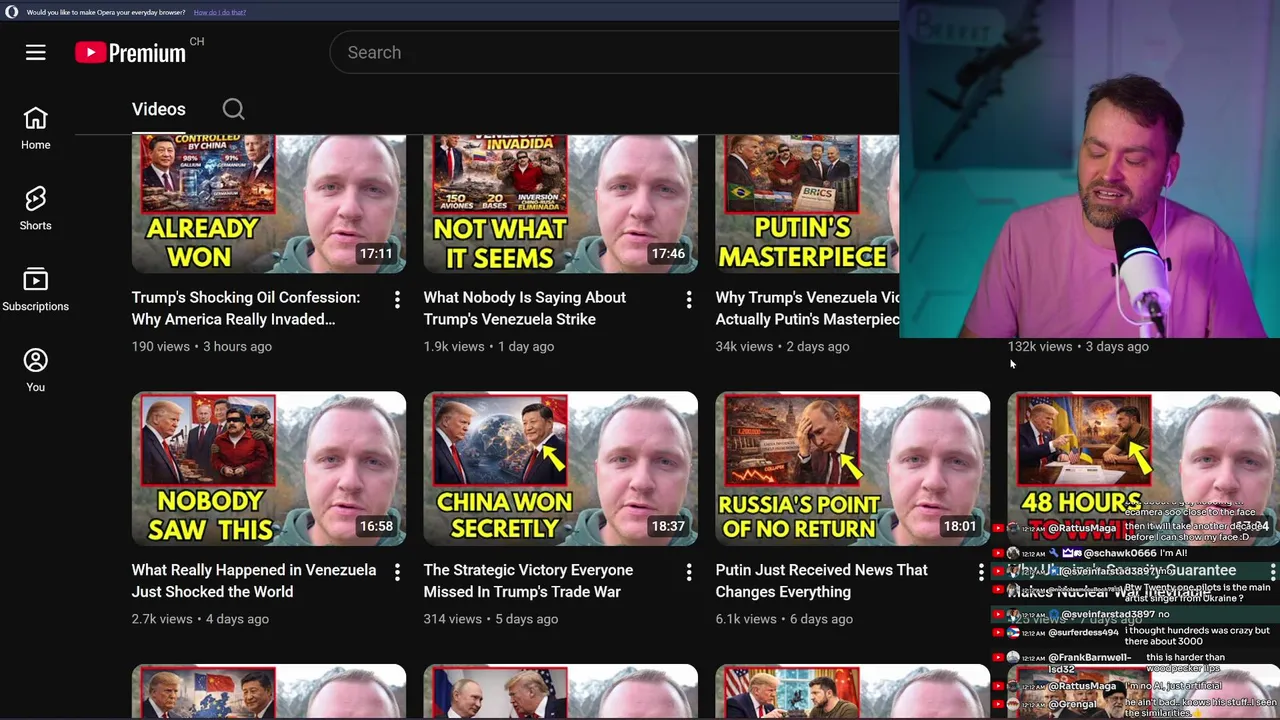Open options for Trump's Shocking Oil Confession video
This screenshot has width=1280, height=720.
click(x=397, y=299)
